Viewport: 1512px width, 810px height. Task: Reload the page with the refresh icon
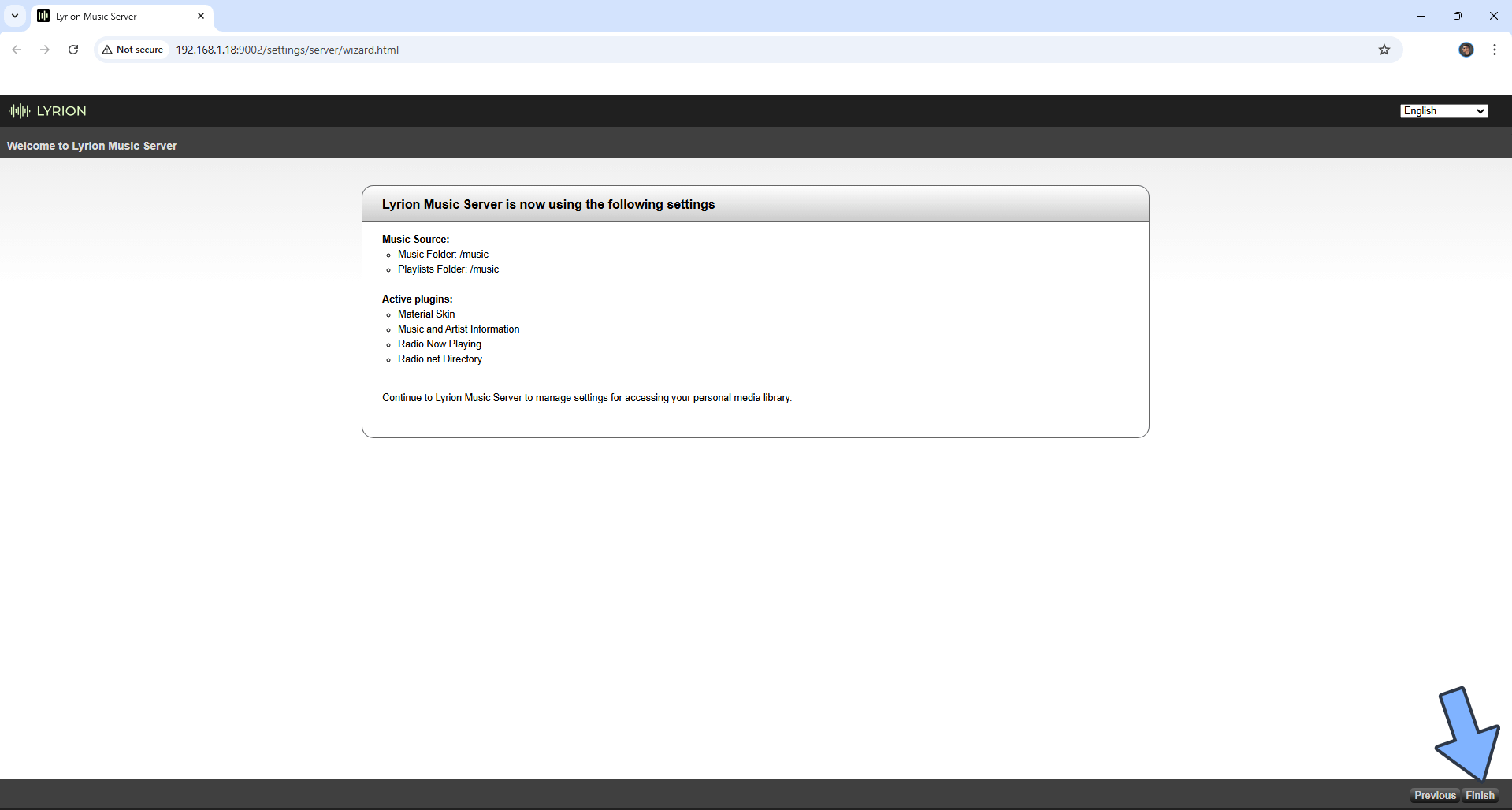click(73, 50)
